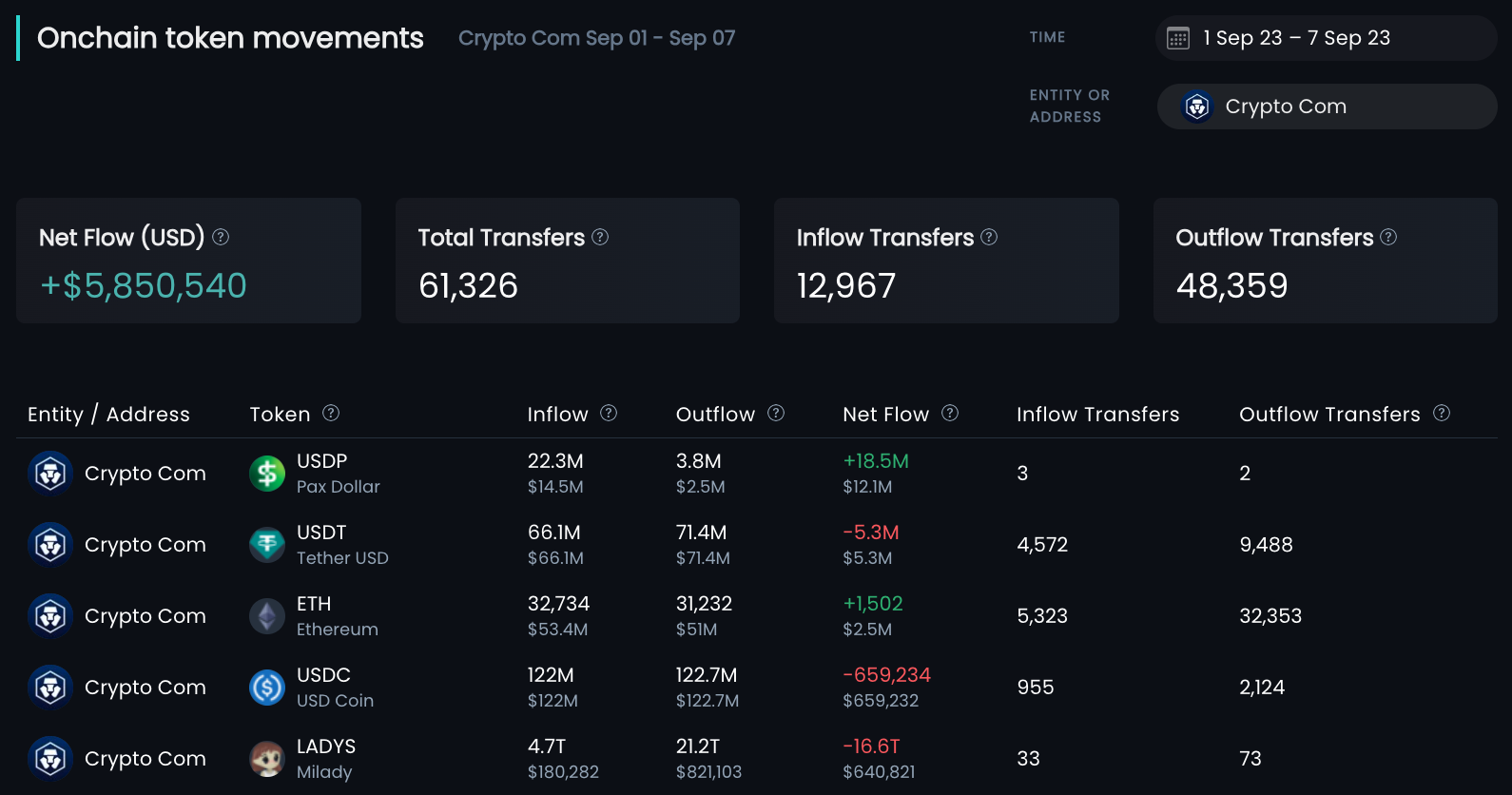Click the 9,488 outflow transfers cell
This screenshot has width=1512, height=795.
click(x=1266, y=545)
